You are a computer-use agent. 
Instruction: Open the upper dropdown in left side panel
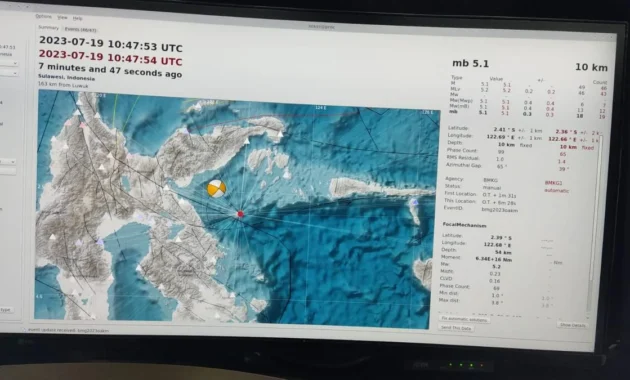point(9,63)
